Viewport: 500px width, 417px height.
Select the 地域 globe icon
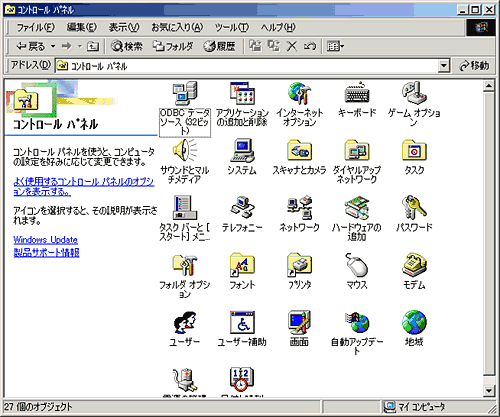coord(414,322)
